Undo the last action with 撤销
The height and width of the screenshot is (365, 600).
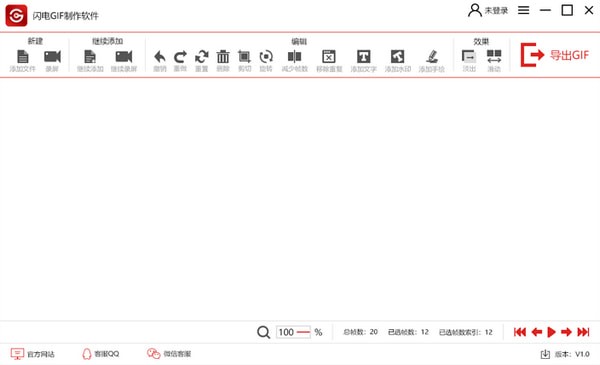(160, 57)
